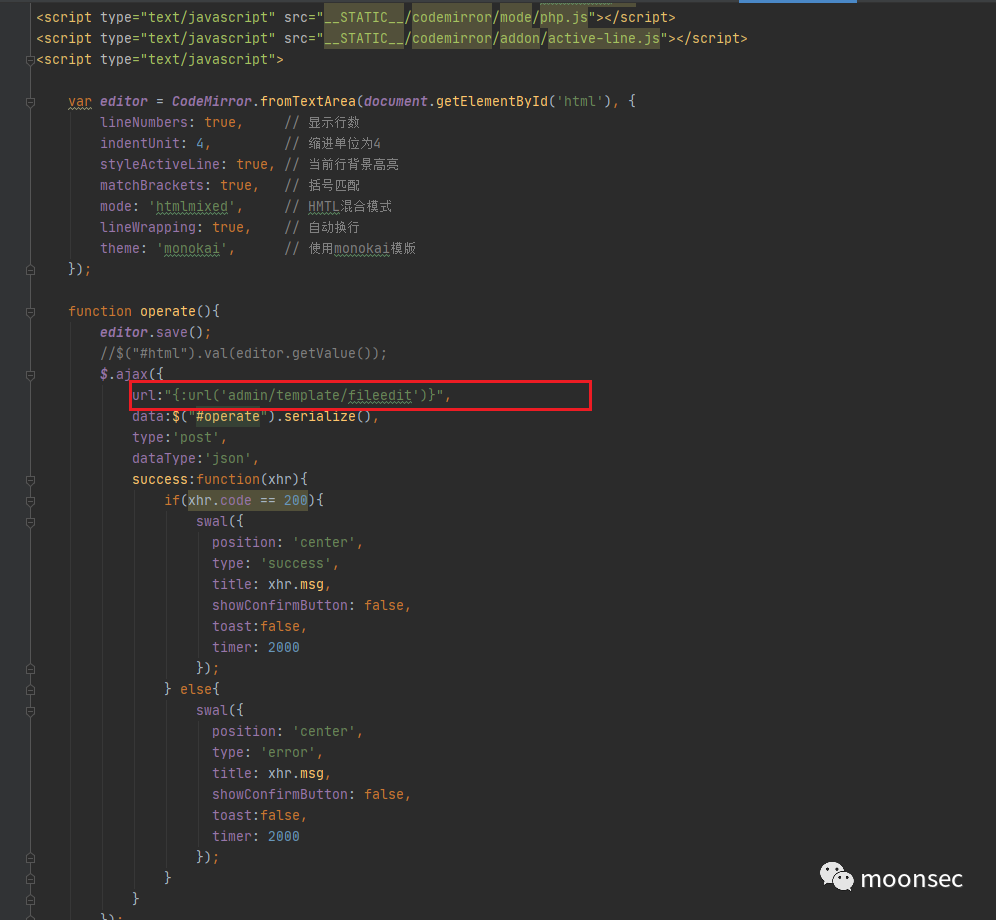Screen dimensions: 996x920
Task: Click 'fileedit' in the url string
Action: coord(380,395)
